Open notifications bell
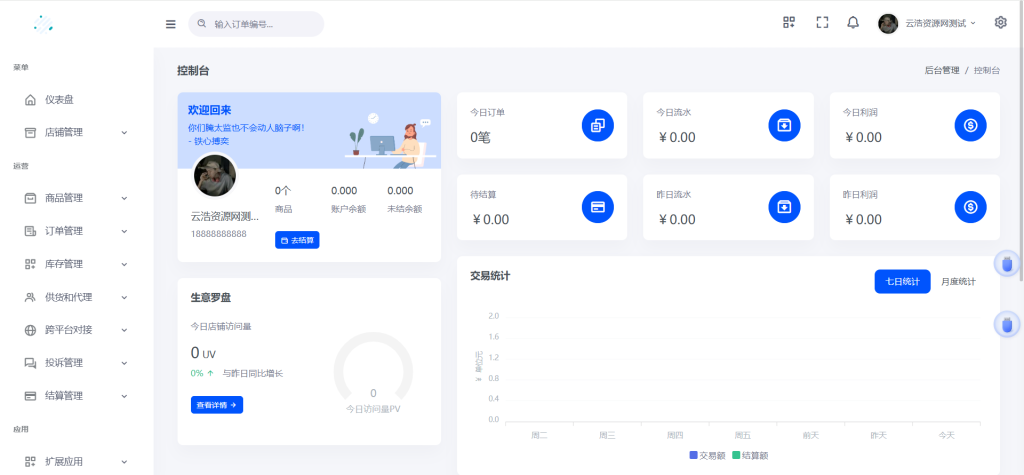 click(x=853, y=23)
